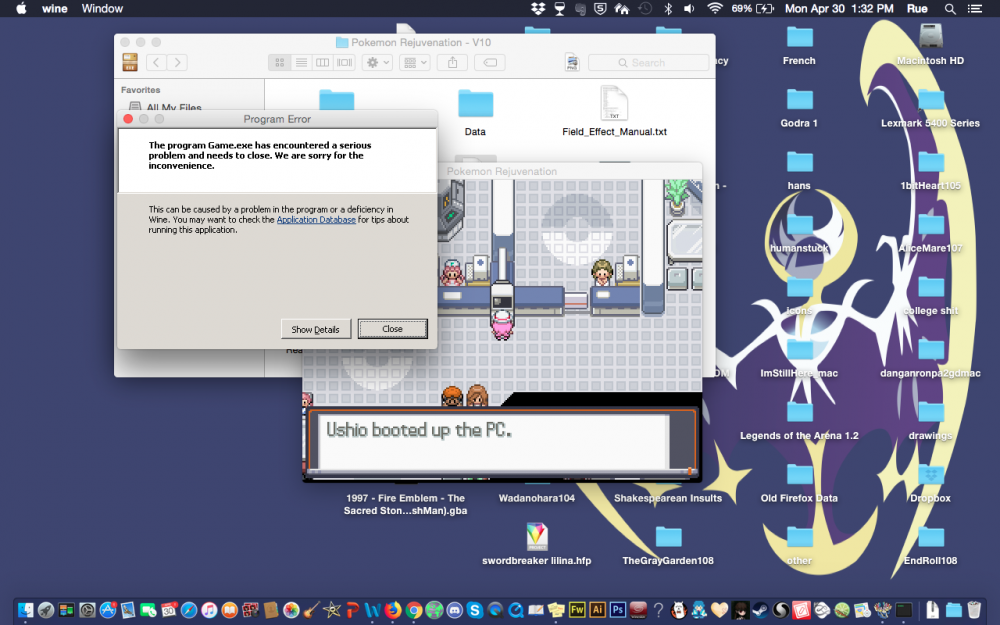This screenshot has height=625, width=1000.
Task: Click the Pokemon Rejuvenation game dialogue box
Action: click(501, 440)
